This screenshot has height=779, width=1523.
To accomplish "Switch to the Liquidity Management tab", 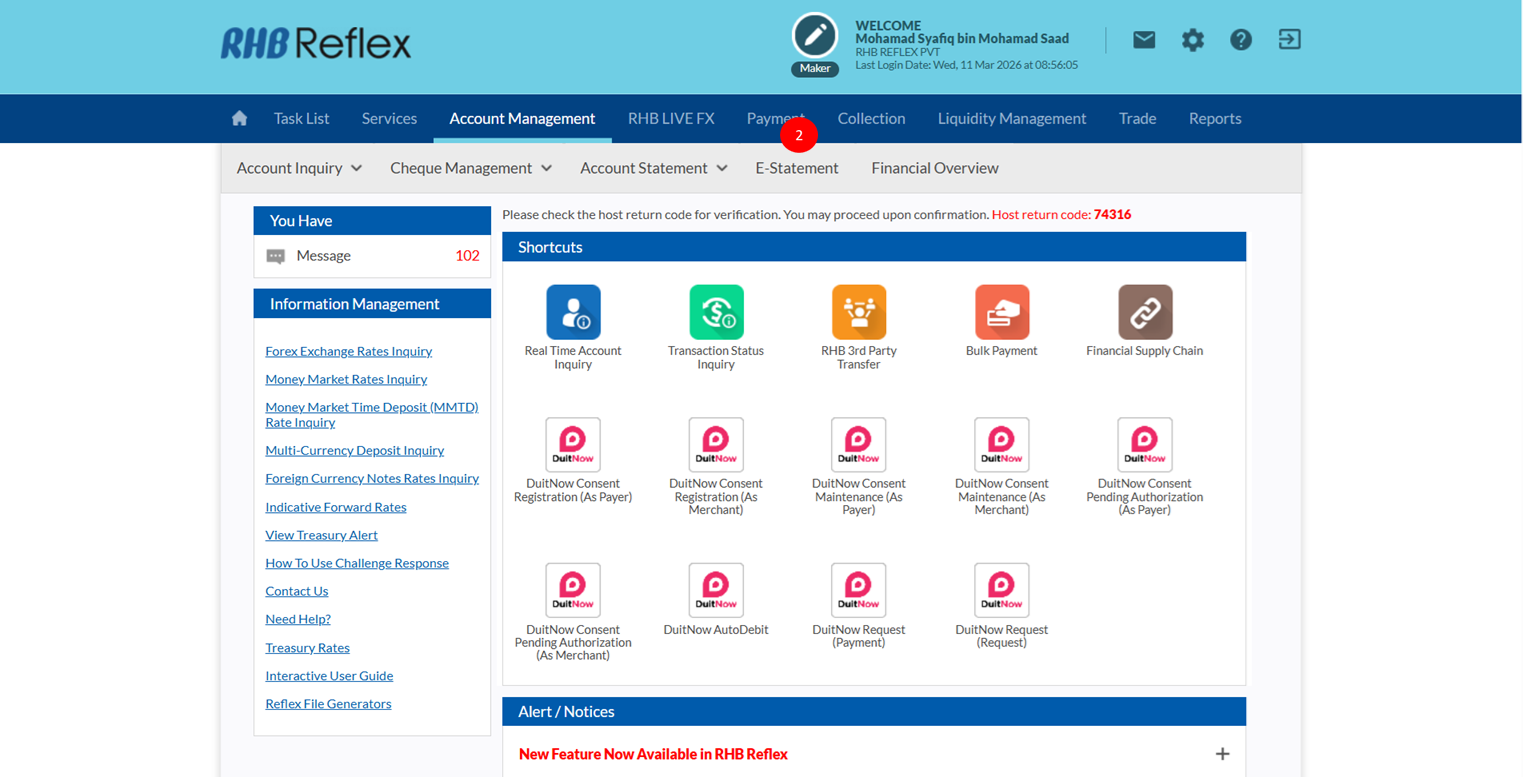I will [1011, 118].
